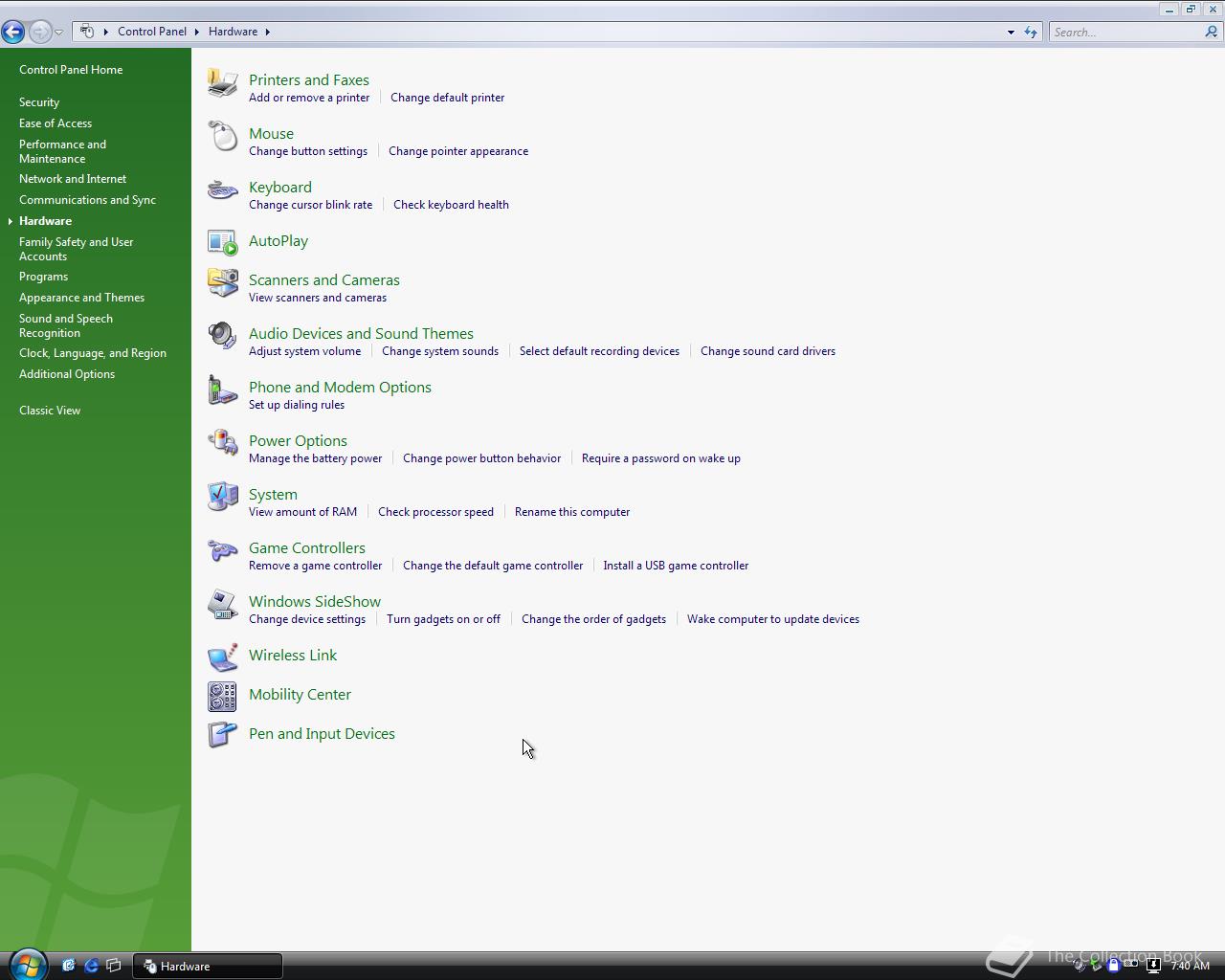Open Sound and Speech Recognition

pos(66,325)
